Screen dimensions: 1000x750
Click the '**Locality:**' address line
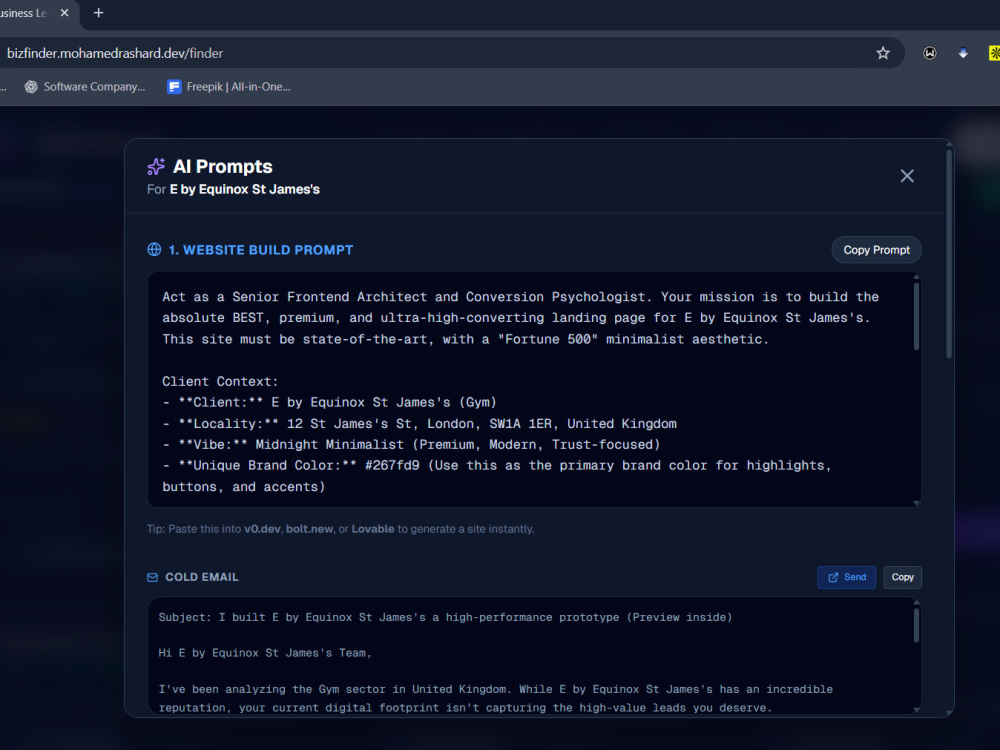(x=419, y=423)
